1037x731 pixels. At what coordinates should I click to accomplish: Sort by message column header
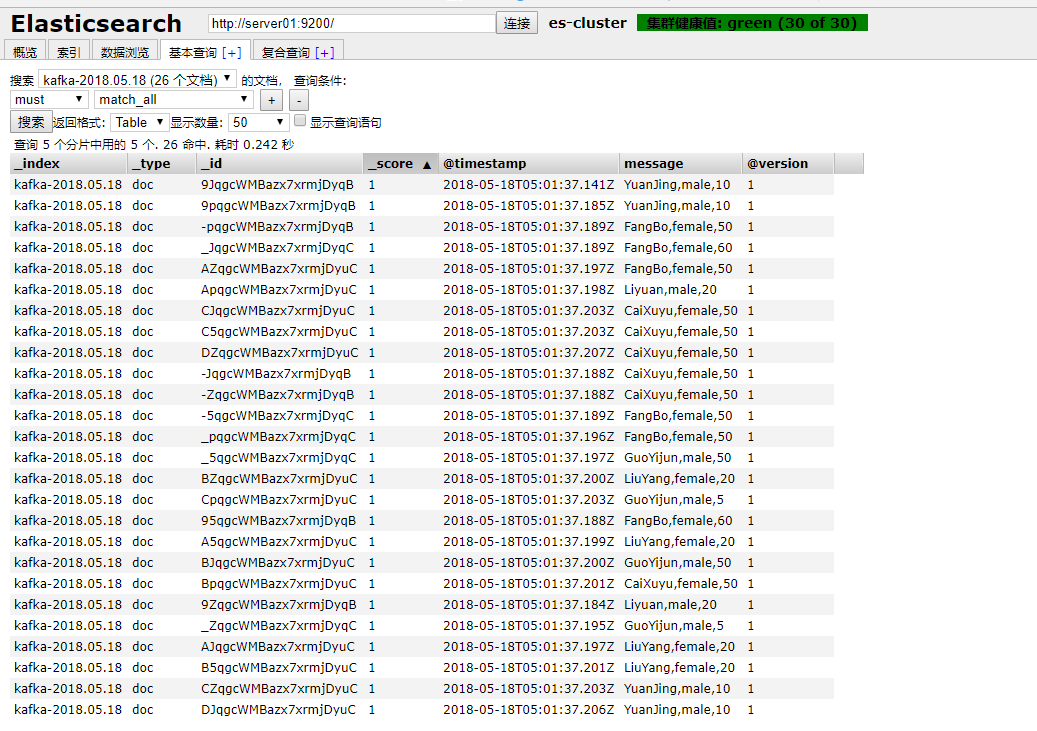(681, 163)
